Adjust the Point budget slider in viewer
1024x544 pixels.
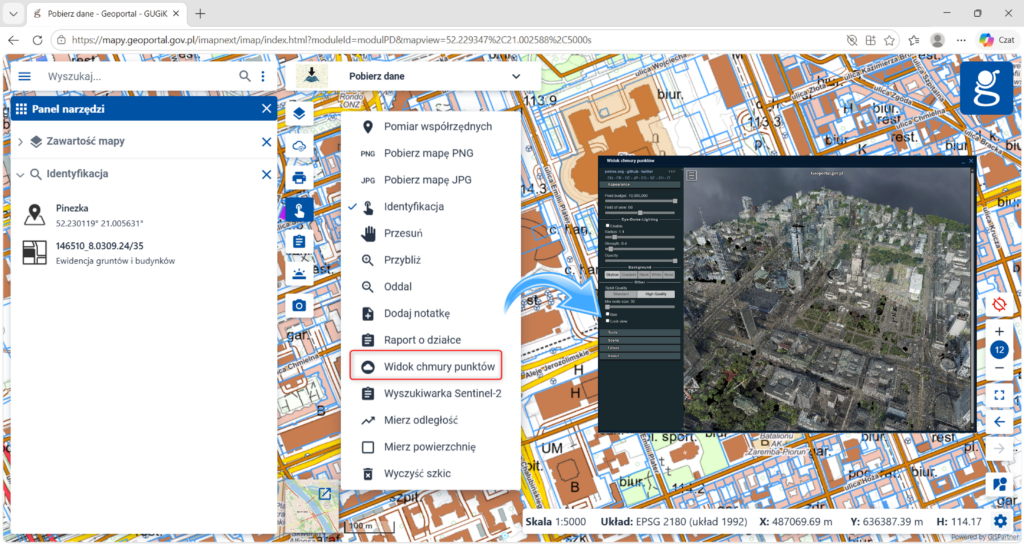tap(641, 201)
